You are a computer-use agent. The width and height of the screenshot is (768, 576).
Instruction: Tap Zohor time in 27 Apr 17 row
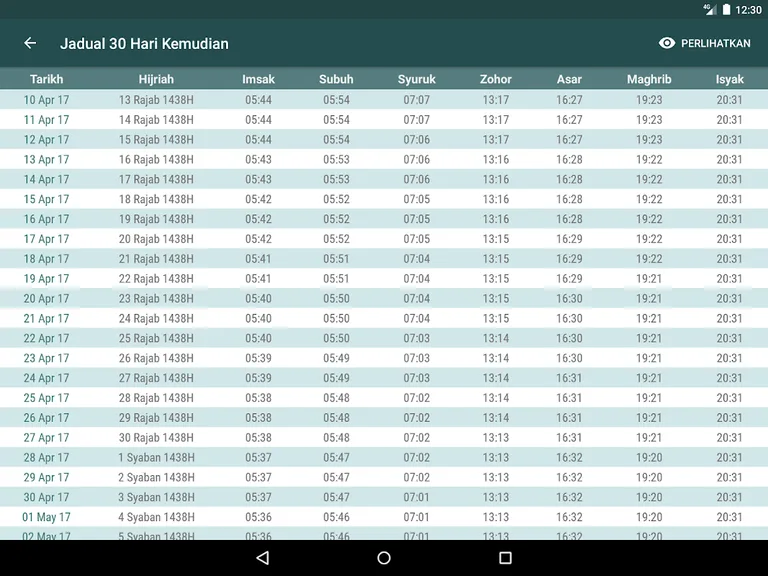click(496, 437)
